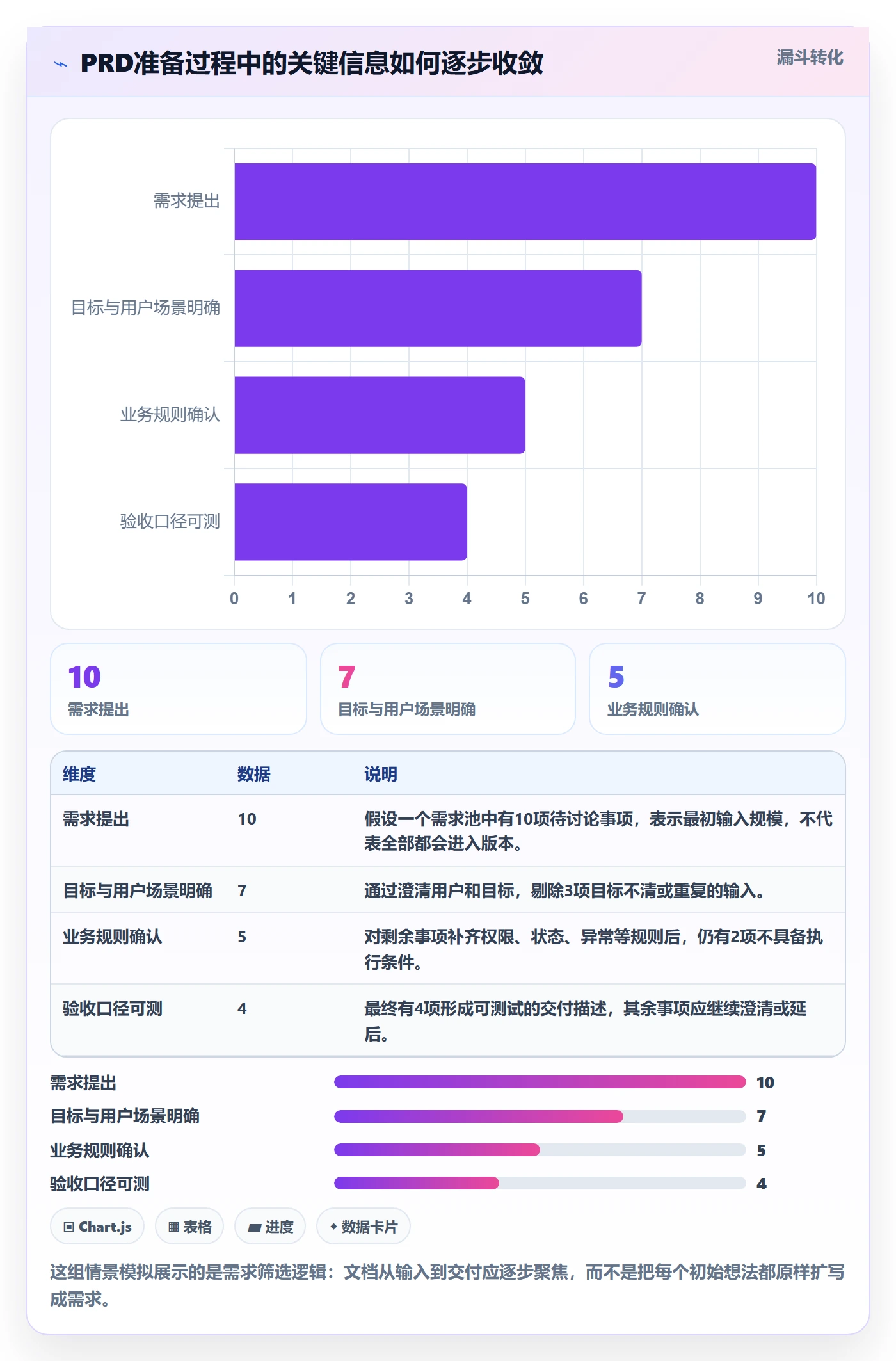Screen dimensions: 896x1361
Task: Click the description starting 最终有4项形成
Action: (585, 1021)
